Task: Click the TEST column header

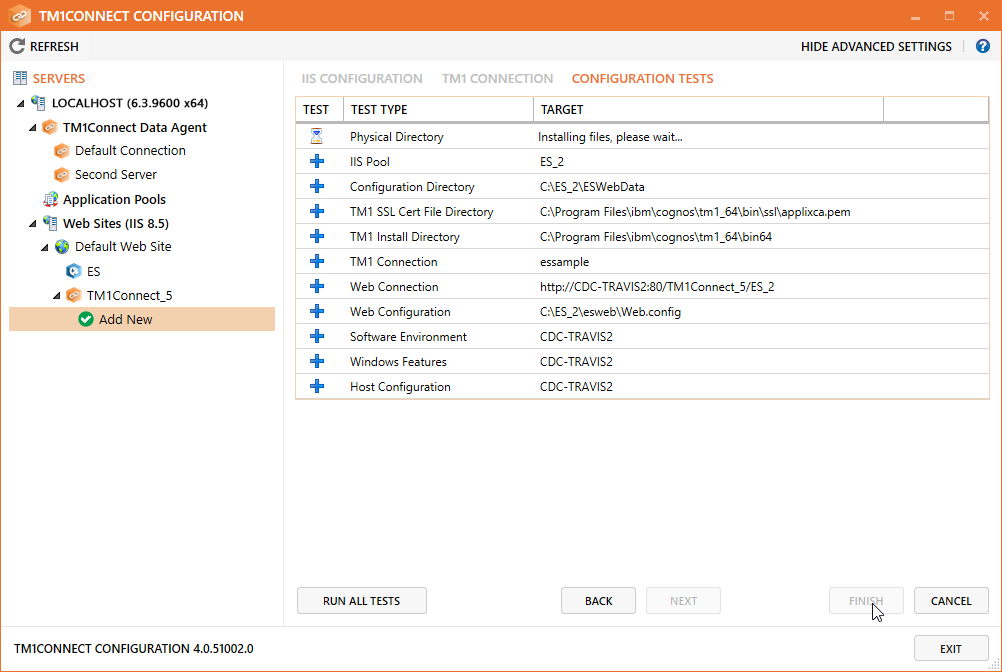Action: coord(320,109)
